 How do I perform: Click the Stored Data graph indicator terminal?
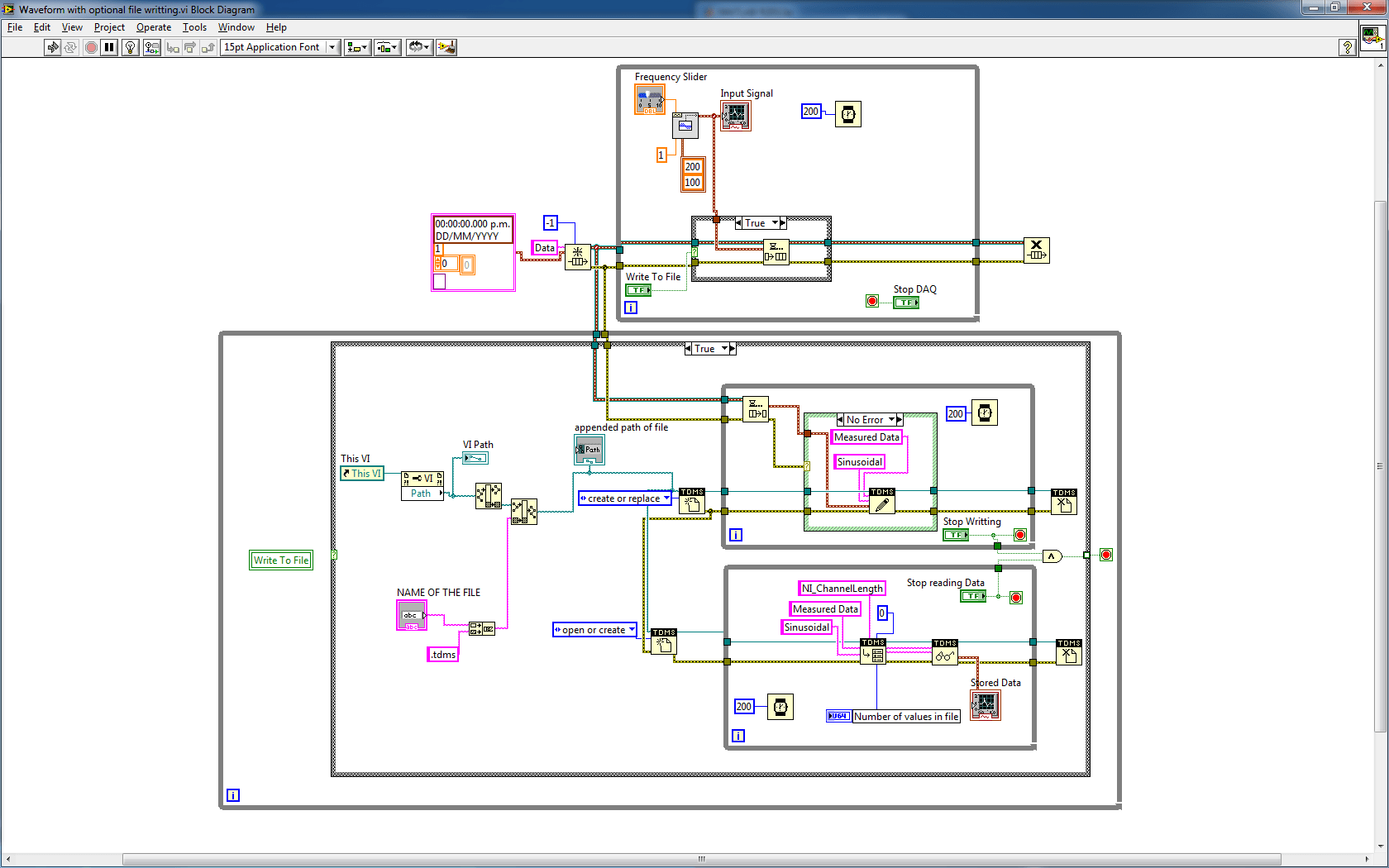[985, 705]
